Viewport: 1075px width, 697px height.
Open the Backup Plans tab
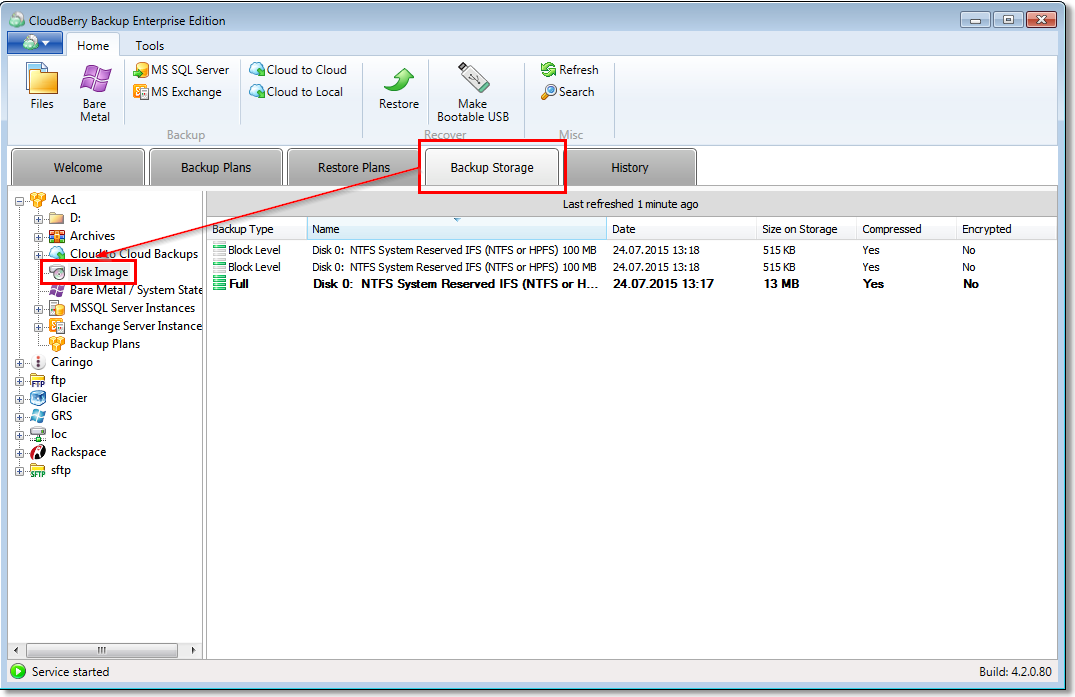tap(216, 167)
